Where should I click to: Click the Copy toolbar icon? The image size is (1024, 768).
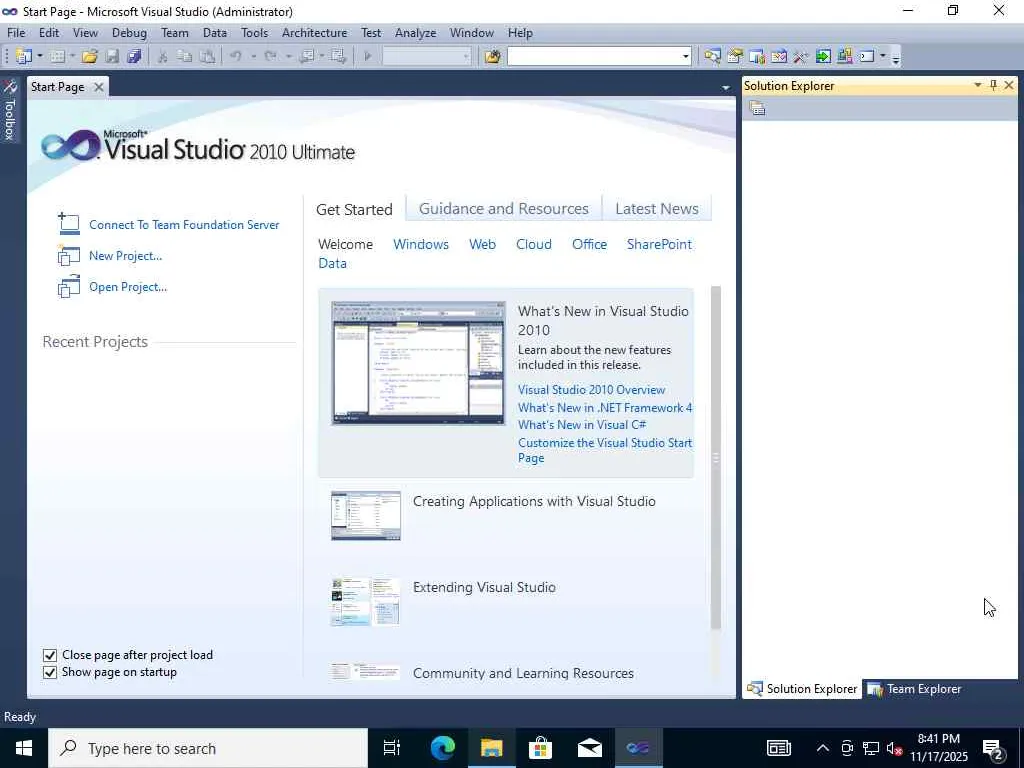coord(185,56)
